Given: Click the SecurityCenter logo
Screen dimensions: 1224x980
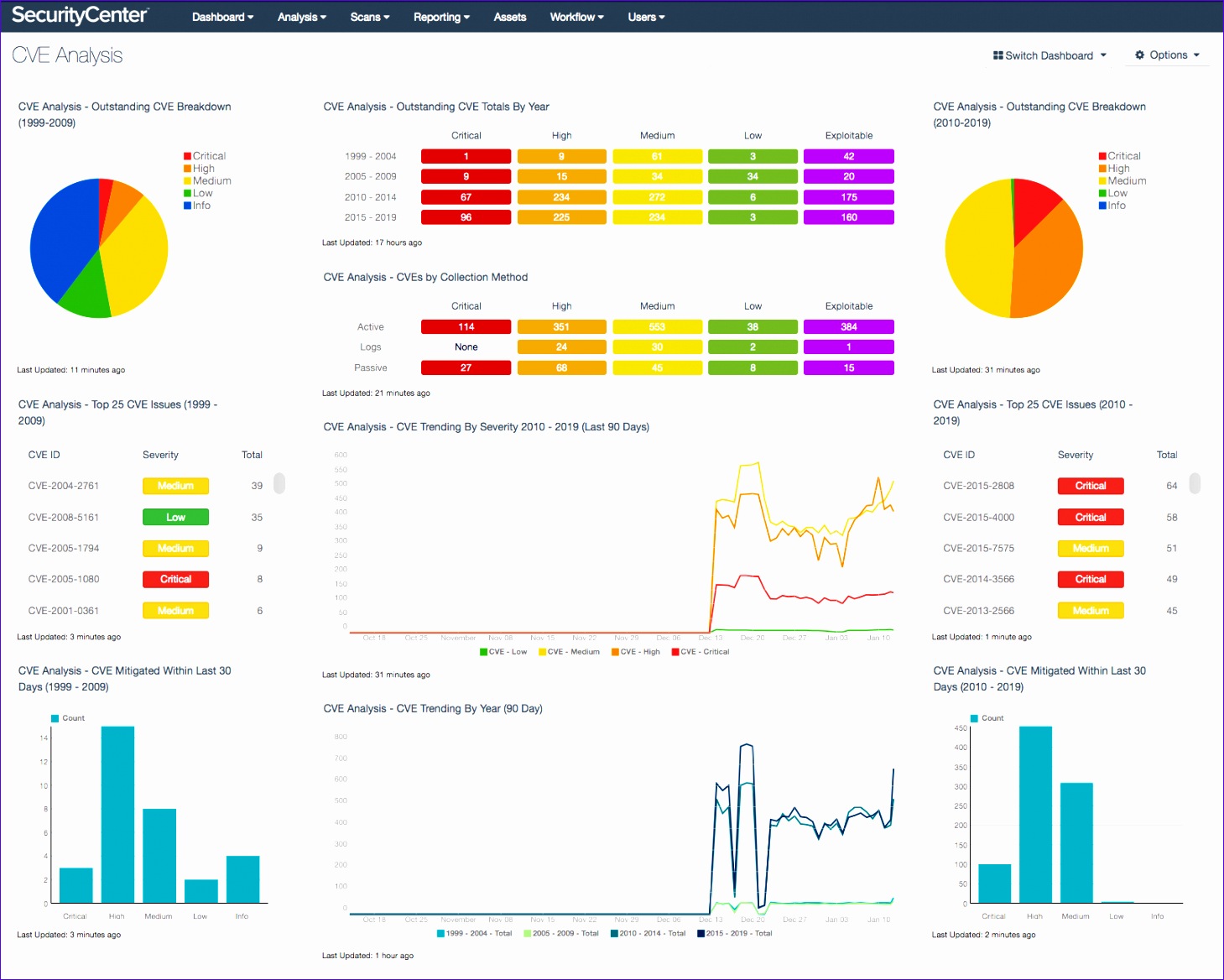Looking at the screenshot, I should click(80, 15).
